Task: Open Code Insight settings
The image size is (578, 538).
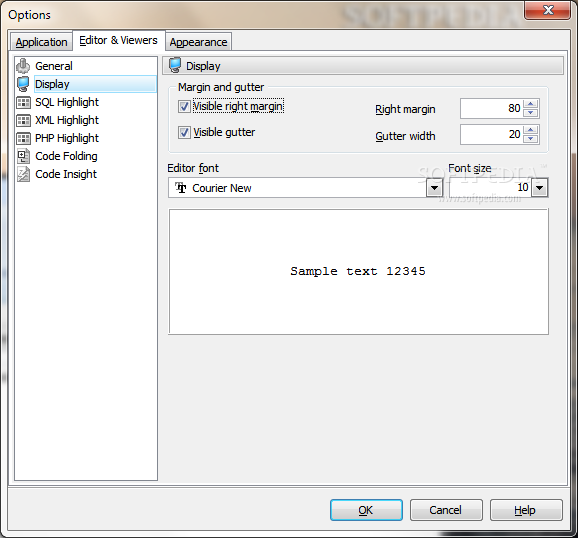Action: [x=66, y=174]
